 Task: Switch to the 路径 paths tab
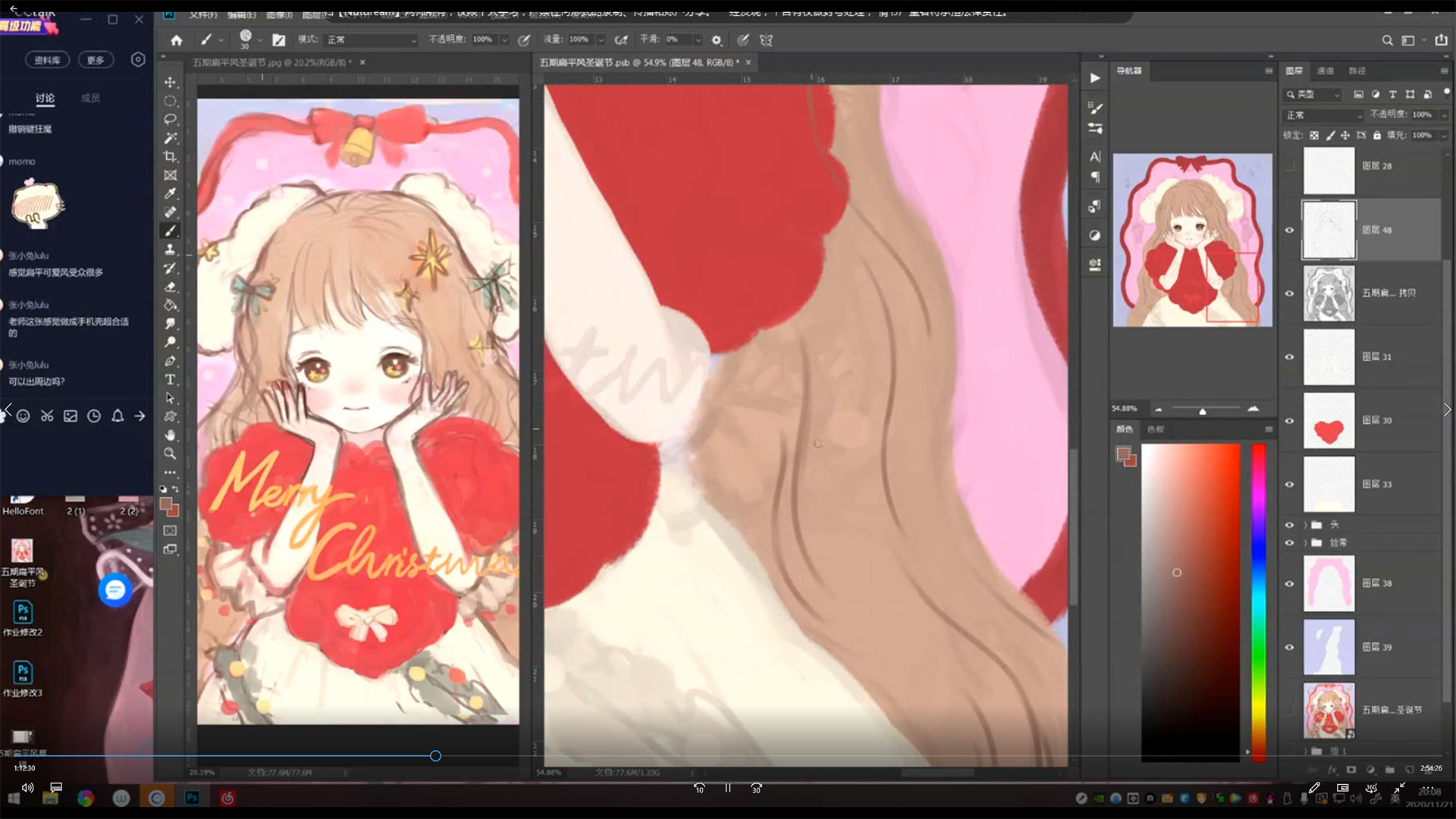coord(1357,71)
